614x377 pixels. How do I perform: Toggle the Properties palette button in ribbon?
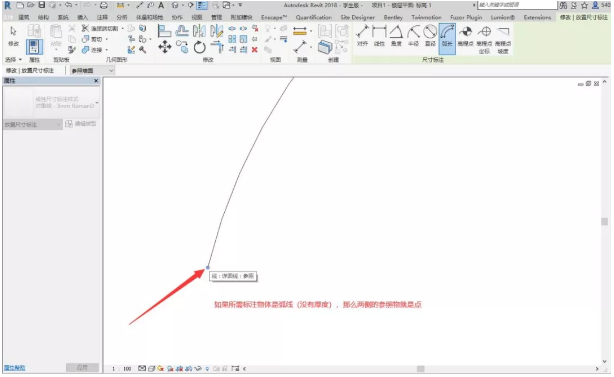[34, 47]
